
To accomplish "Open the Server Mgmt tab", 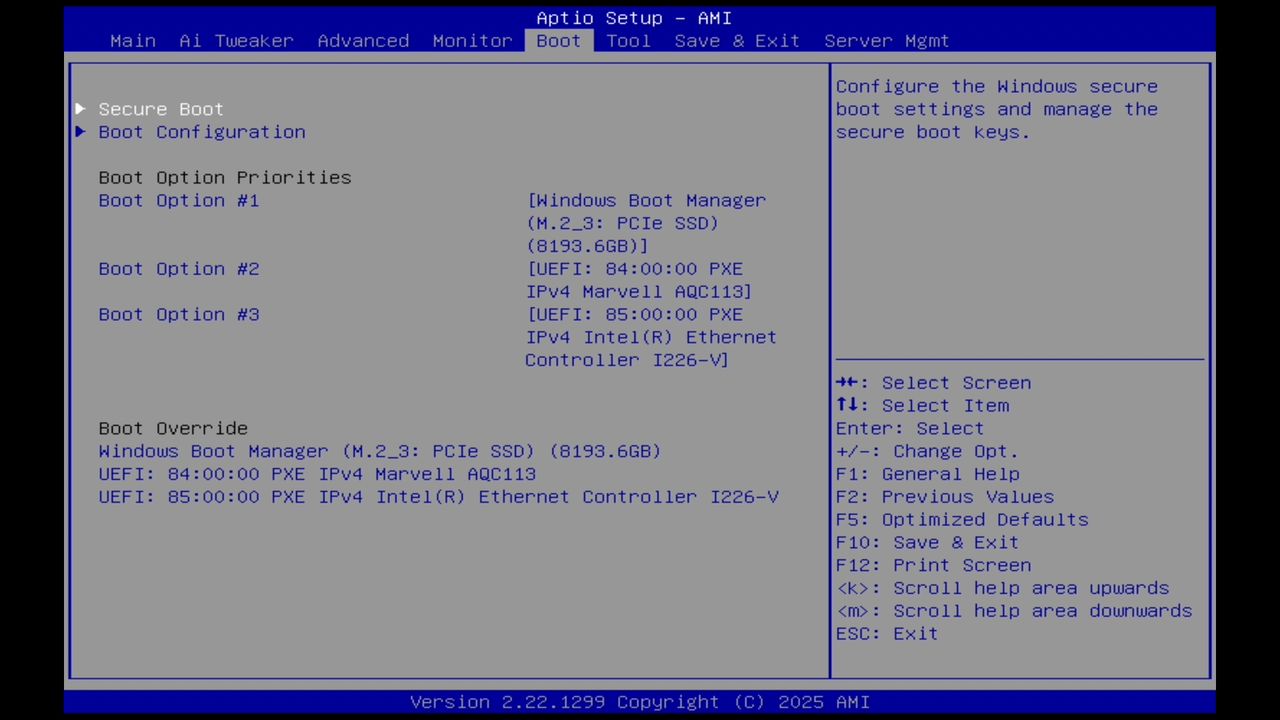I will pyautogui.click(x=885, y=40).
